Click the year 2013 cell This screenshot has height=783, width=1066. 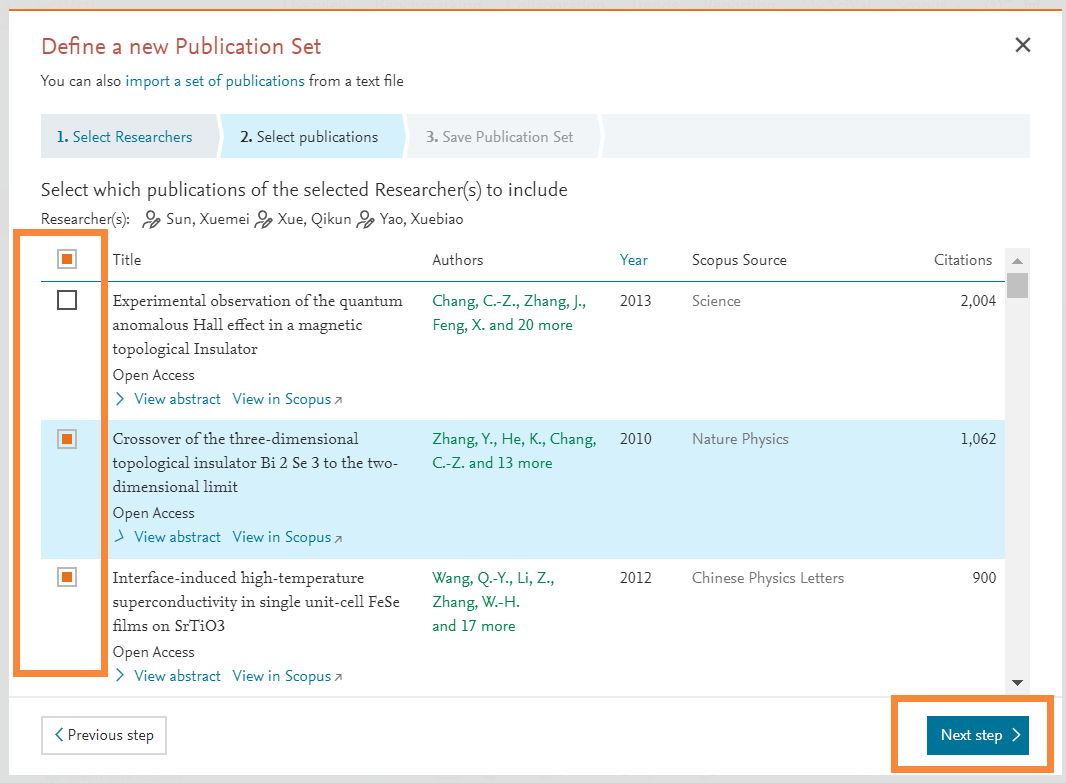pyautogui.click(x=635, y=301)
